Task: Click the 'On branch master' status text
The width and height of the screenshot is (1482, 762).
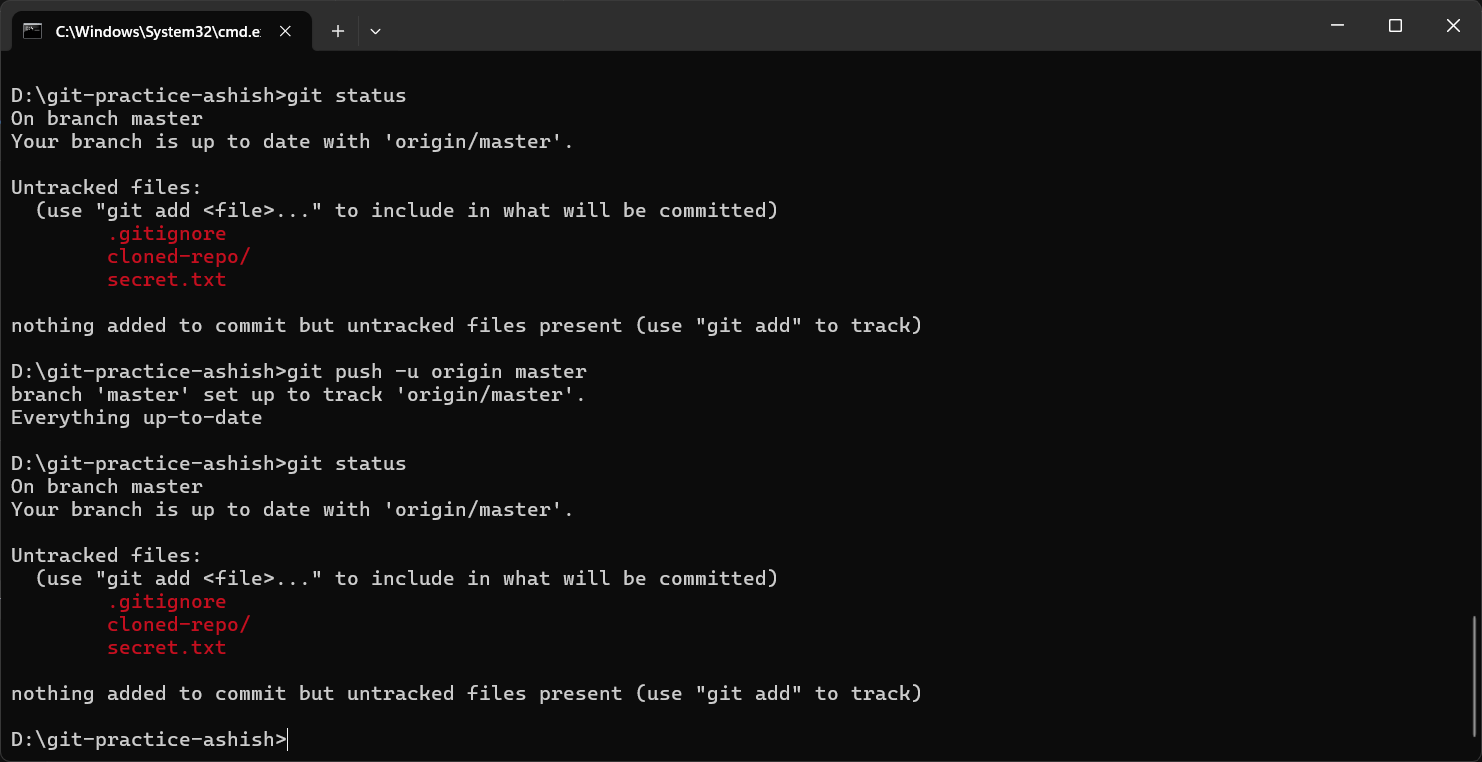Action: (x=106, y=118)
